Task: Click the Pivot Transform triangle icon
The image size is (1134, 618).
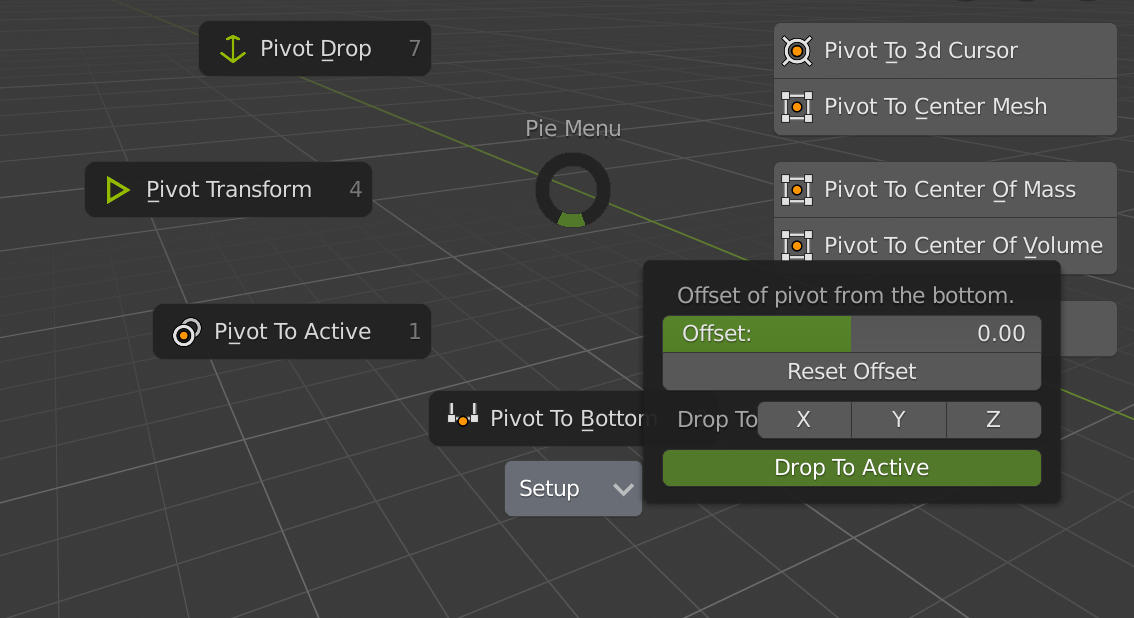Action: [x=117, y=190]
